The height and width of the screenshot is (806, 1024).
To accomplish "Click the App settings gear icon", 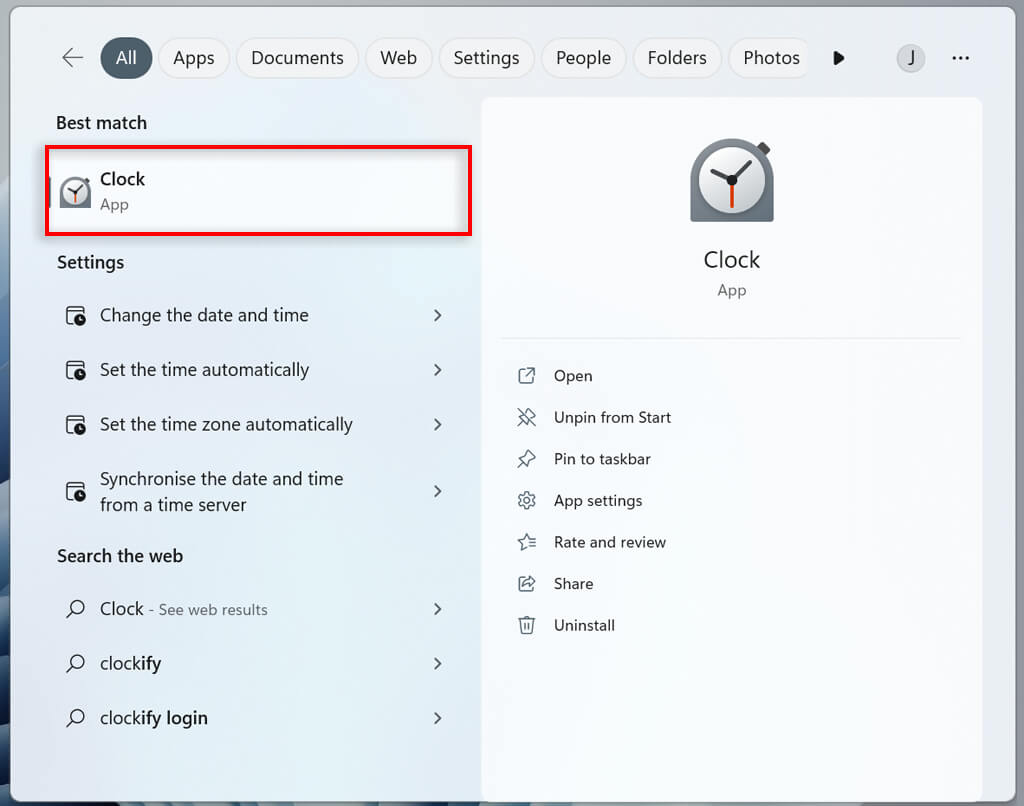I will (x=526, y=500).
